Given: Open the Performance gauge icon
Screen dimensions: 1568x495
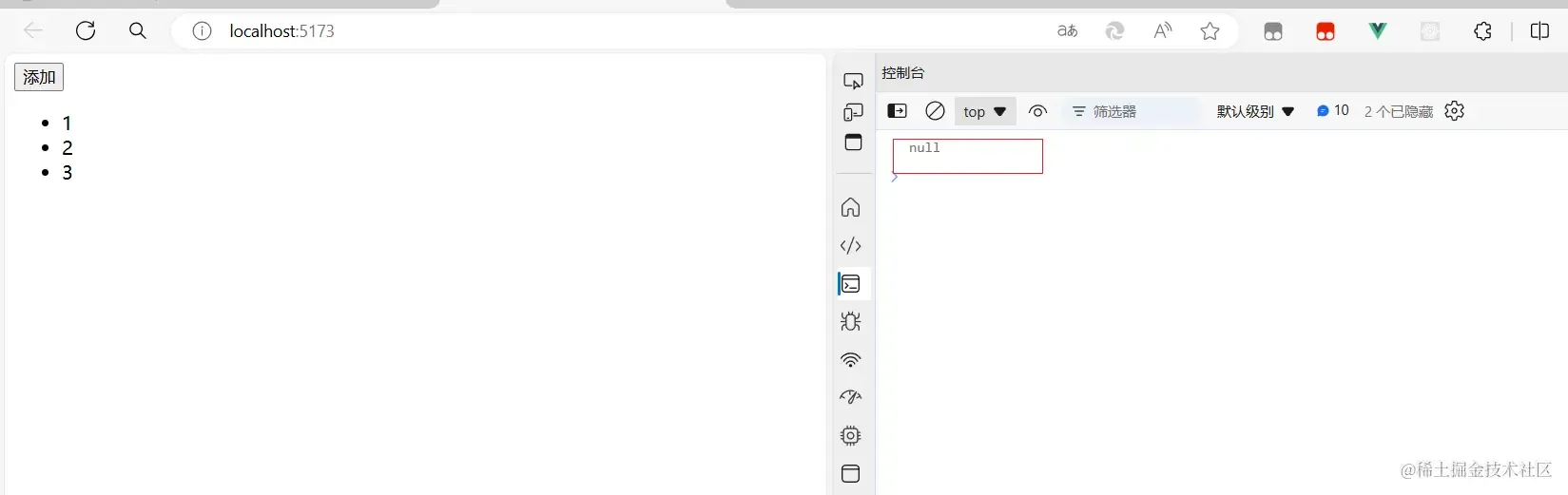Looking at the screenshot, I should tap(851, 398).
